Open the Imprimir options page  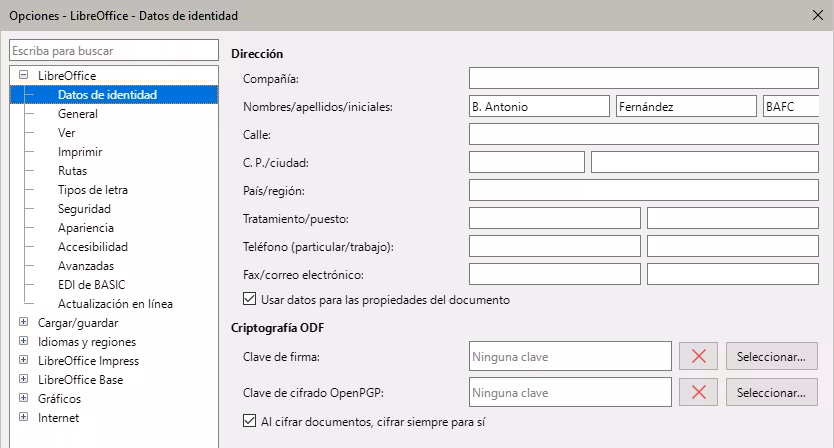click(x=80, y=152)
